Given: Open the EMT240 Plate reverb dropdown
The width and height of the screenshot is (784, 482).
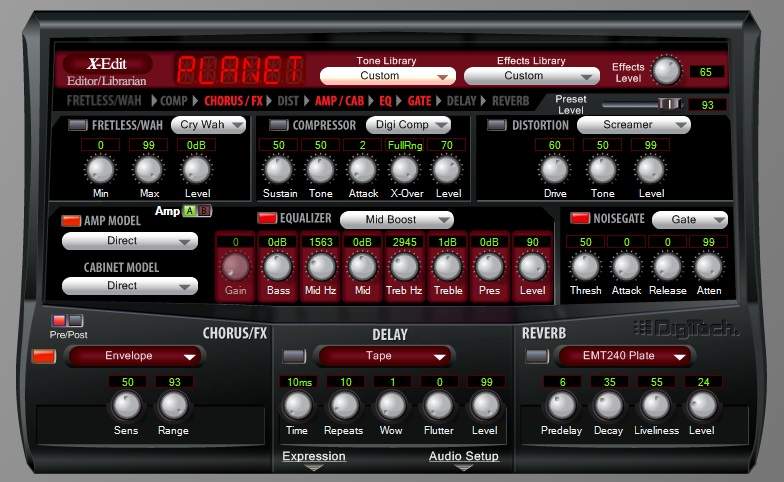Looking at the screenshot, I should click(624, 356).
